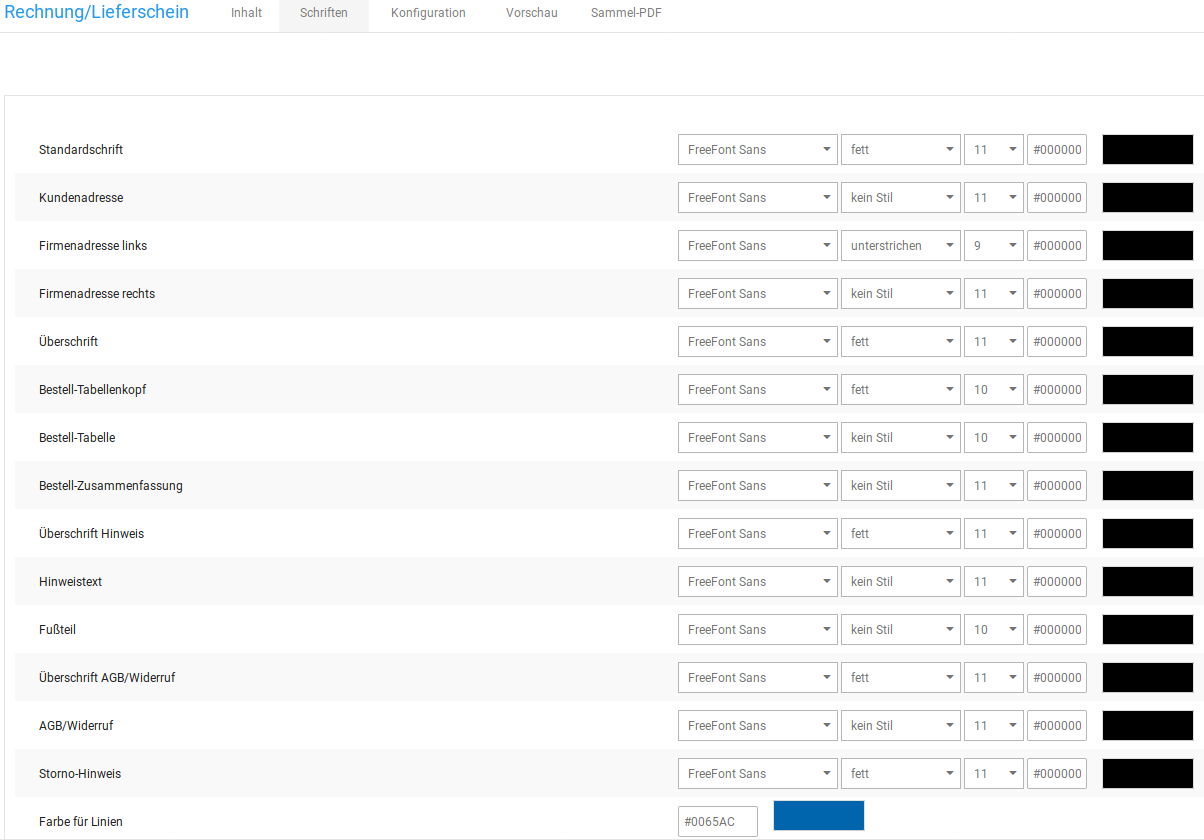The height and width of the screenshot is (840, 1204).
Task: Open font size dropdown for Überschrift AGB/Widerruf
Action: [x=993, y=678]
